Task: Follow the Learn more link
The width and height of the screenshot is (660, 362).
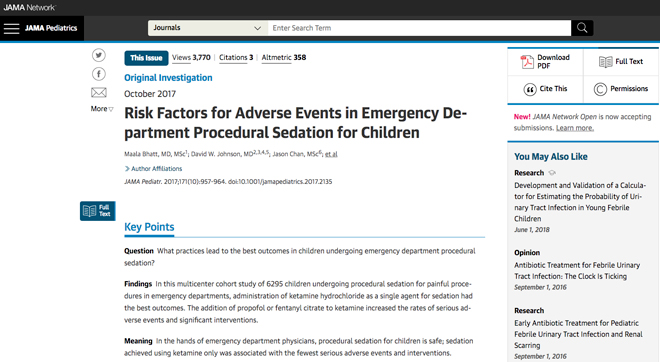Action: [x=575, y=128]
